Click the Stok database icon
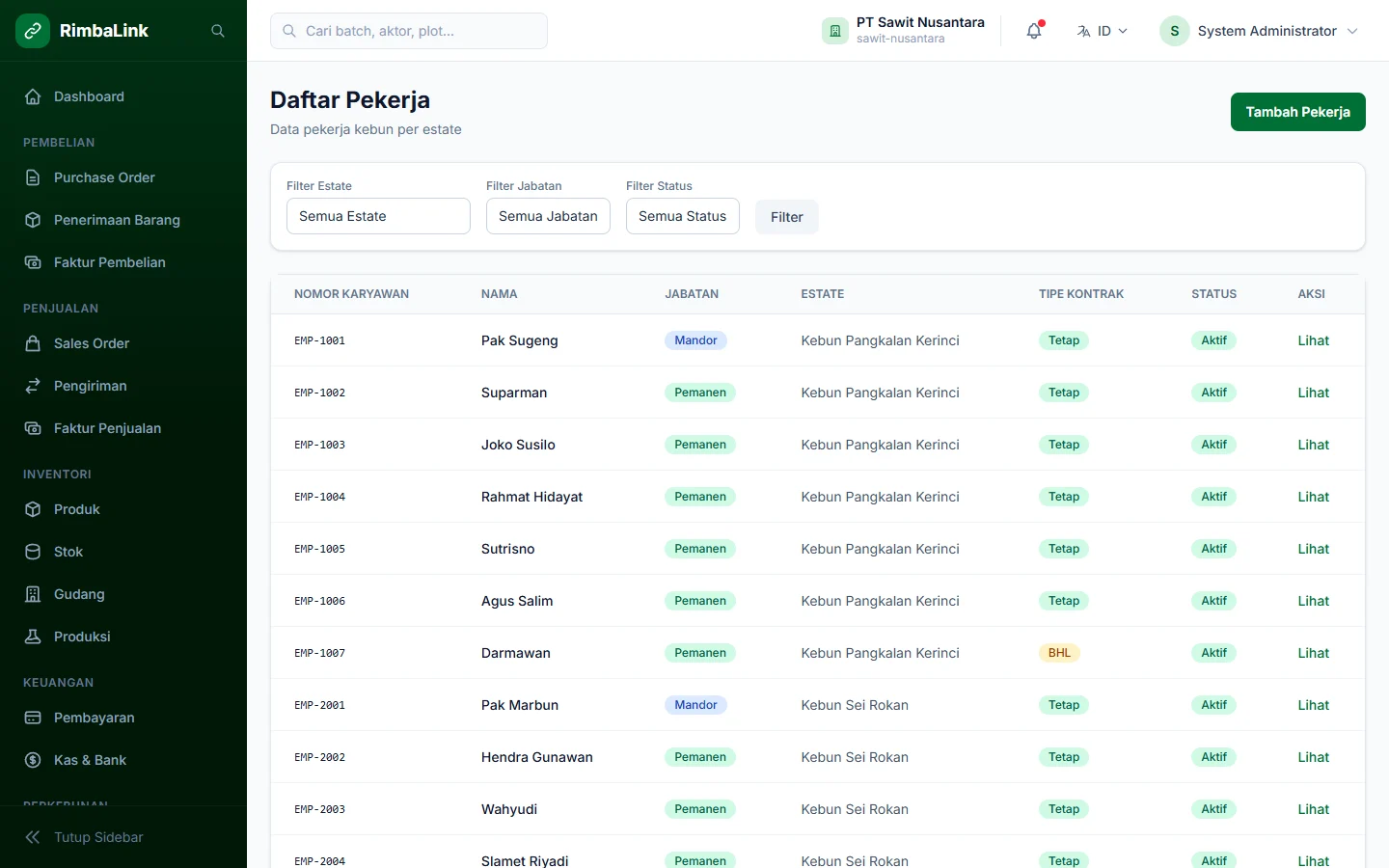The image size is (1389, 868). 33,552
